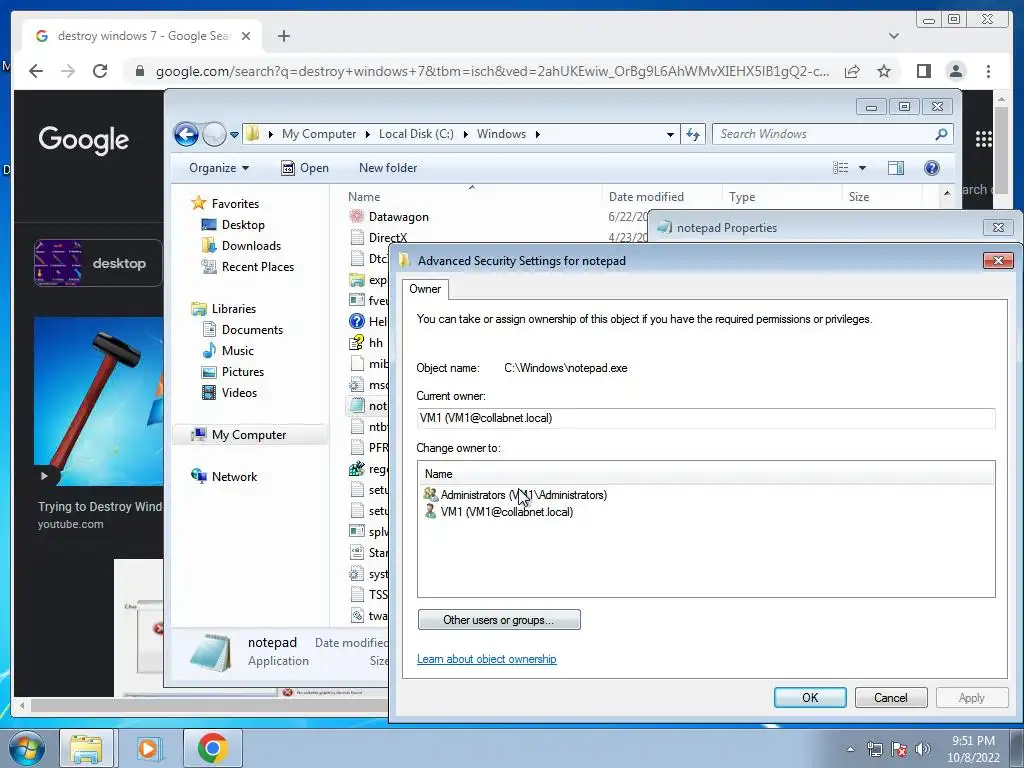Screen dimensions: 1024x768
Task: Select My Computer in navigation pane
Action: [249, 435]
